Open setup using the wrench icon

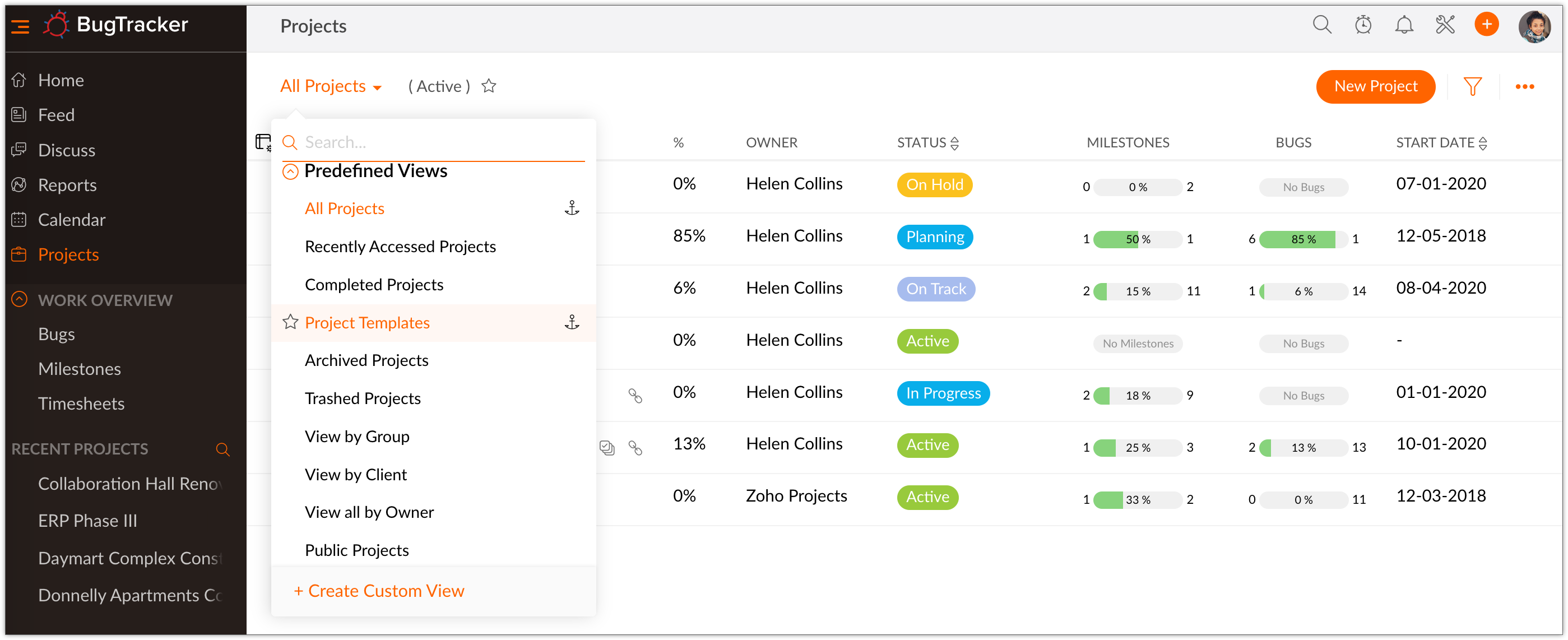pos(1445,26)
